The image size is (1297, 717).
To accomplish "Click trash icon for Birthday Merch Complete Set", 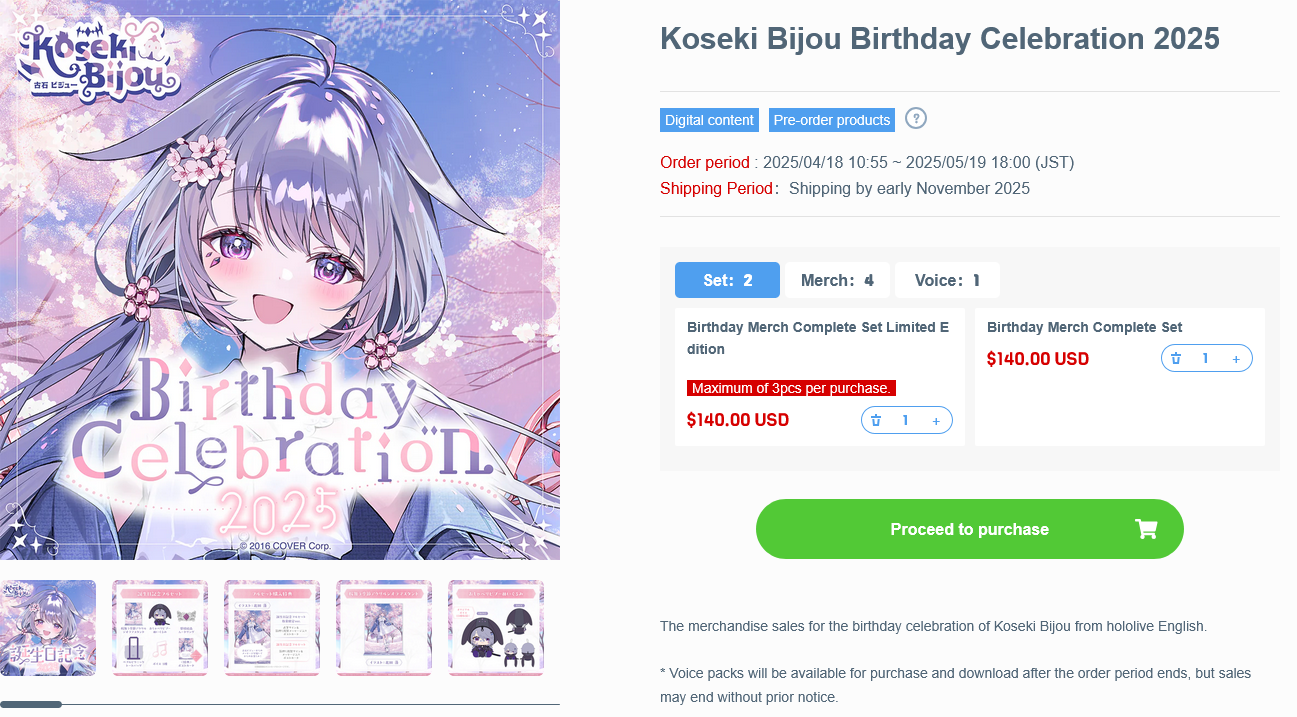I will [x=1176, y=359].
